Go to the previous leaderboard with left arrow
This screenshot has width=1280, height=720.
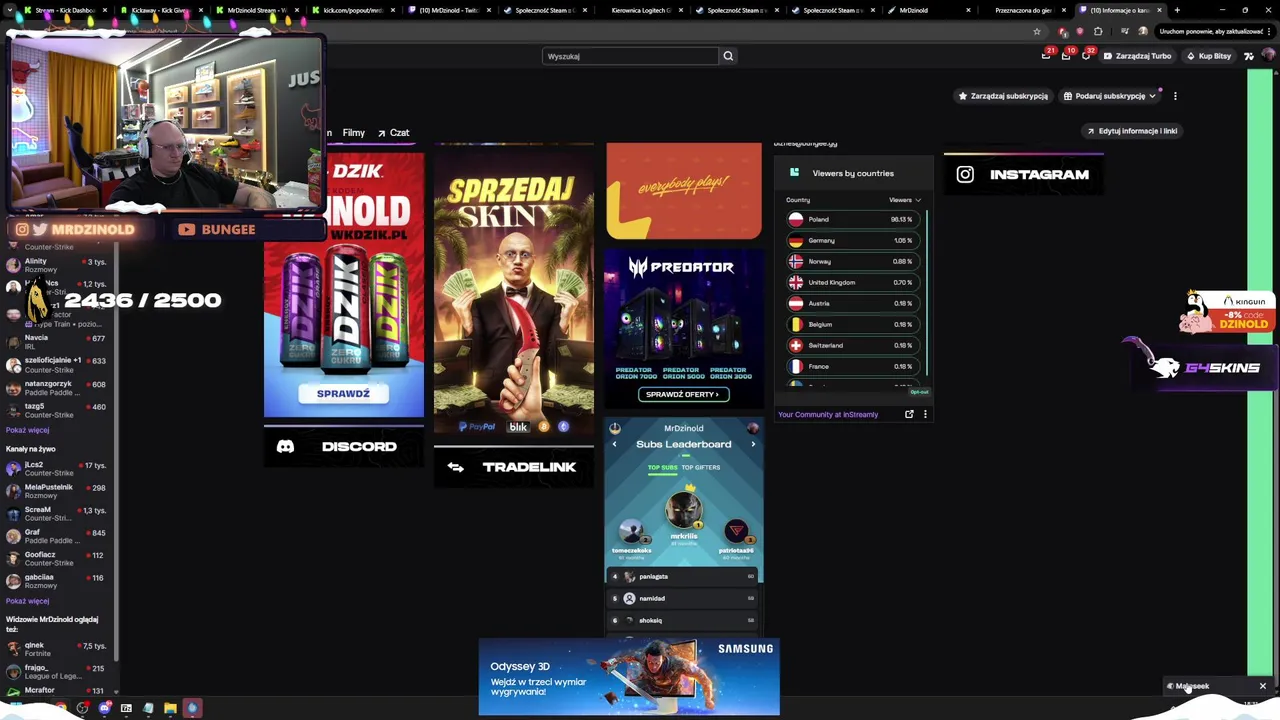click(x=615, y=444)
